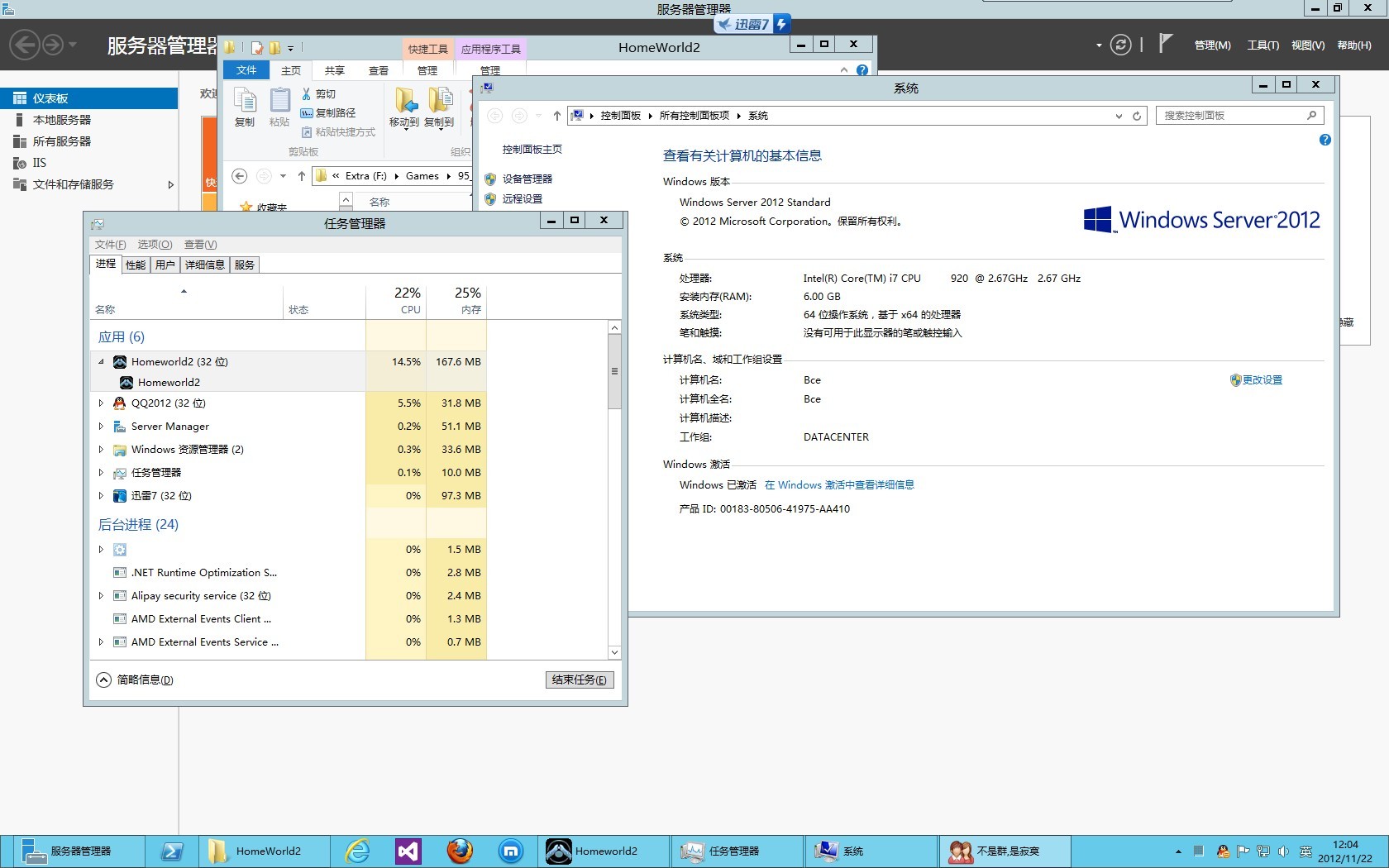Collapse the Homeworld2 (32 位) process group
The height and width of the screenshot is (868, 1389).
point(102,361)
